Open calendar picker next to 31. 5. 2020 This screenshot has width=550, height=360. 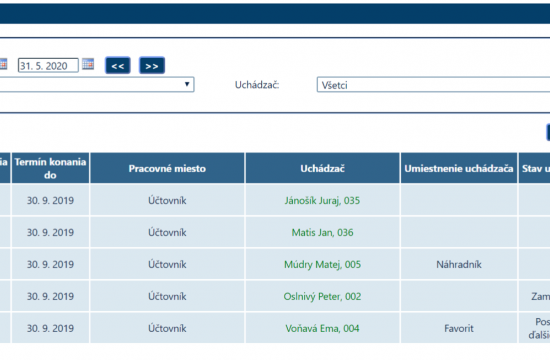point(88,64)
